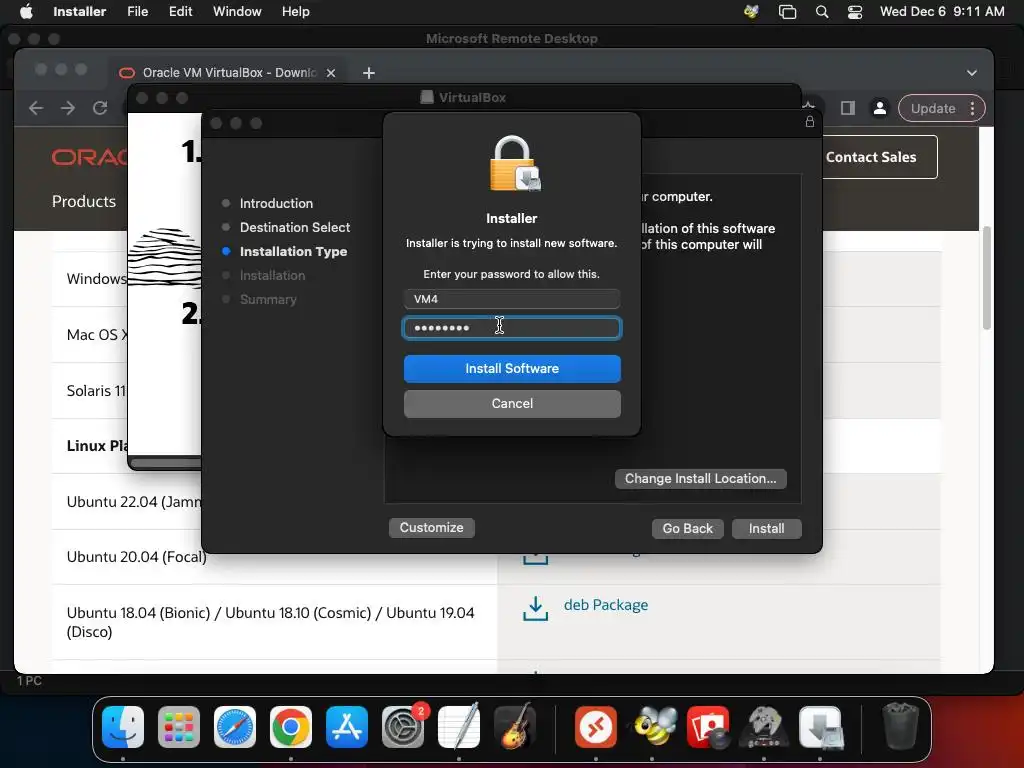The height and width of the screenshot is (768, 1024).
Task: Click the Installer icon in the Dock
Action: point(820,726)
